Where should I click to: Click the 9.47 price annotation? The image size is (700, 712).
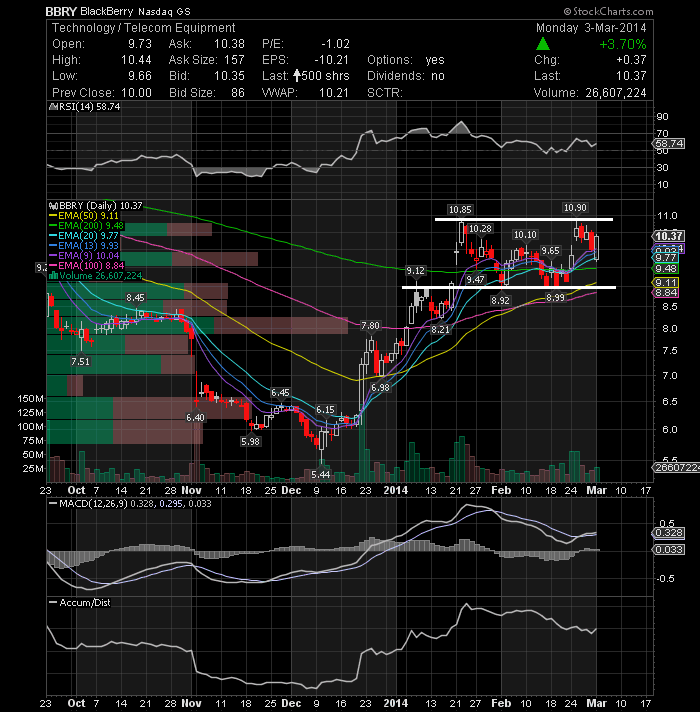pos(475,279)
